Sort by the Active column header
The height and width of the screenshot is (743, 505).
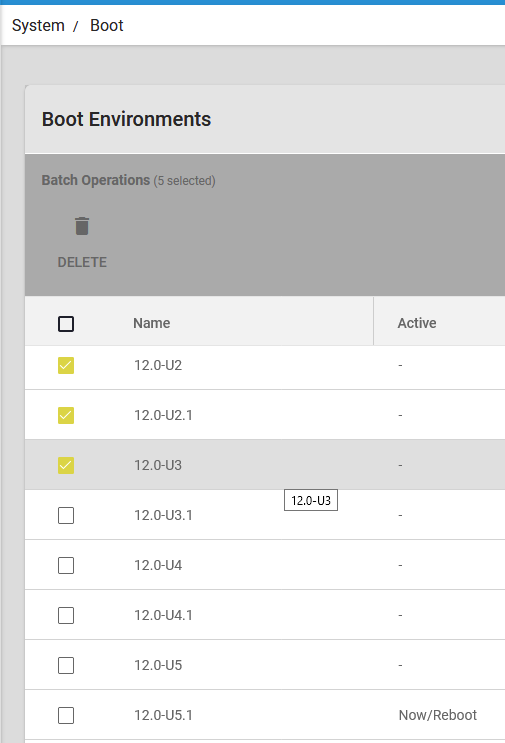tap(417, 323)
